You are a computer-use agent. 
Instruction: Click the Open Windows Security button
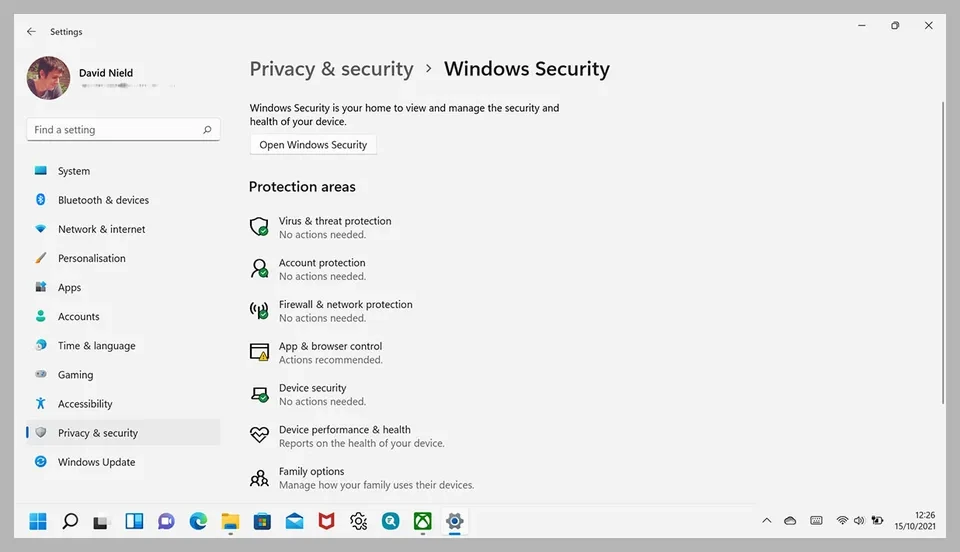click(313, 145)
